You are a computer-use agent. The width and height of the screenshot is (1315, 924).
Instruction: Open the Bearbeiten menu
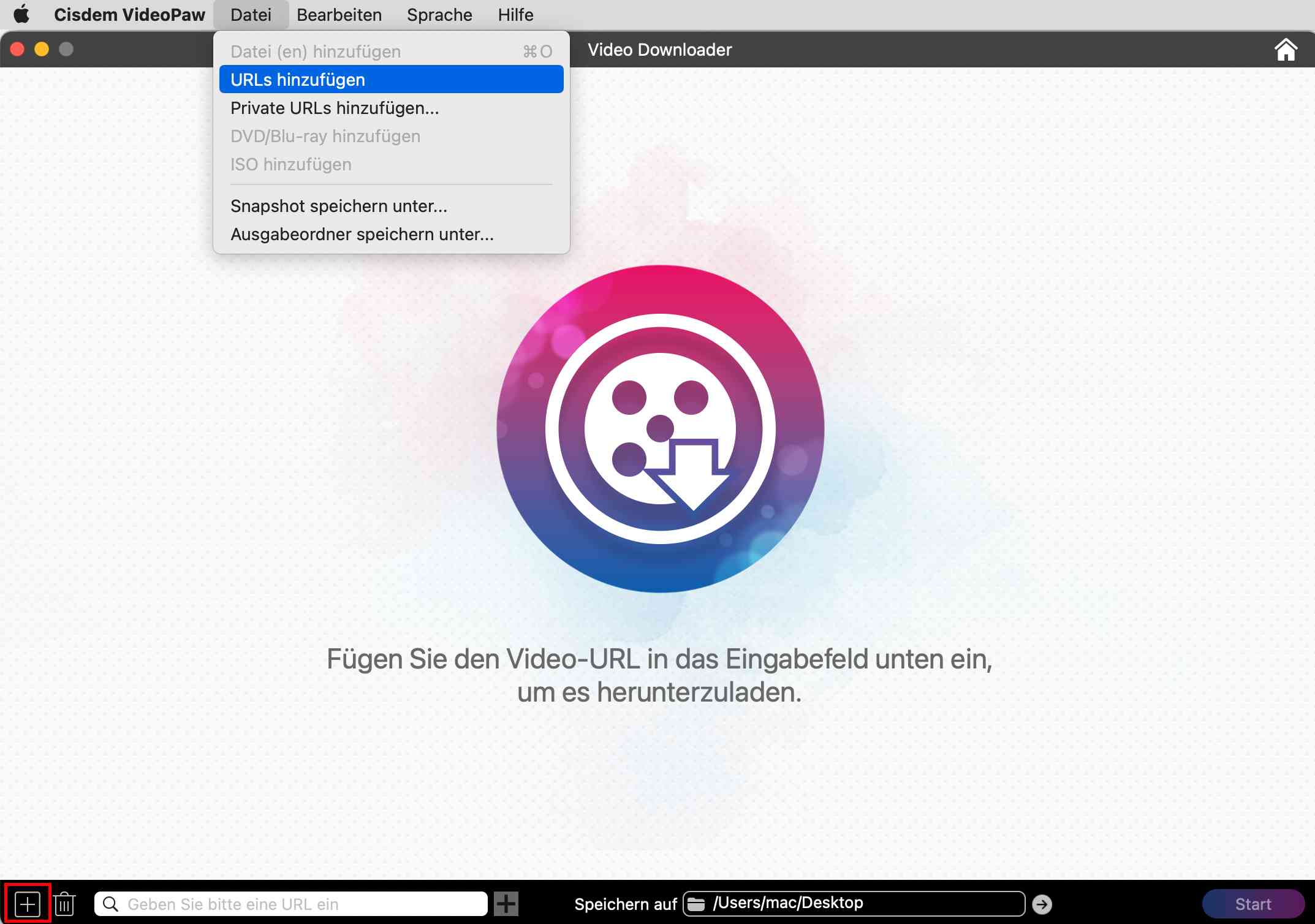[x=339, y=14]
